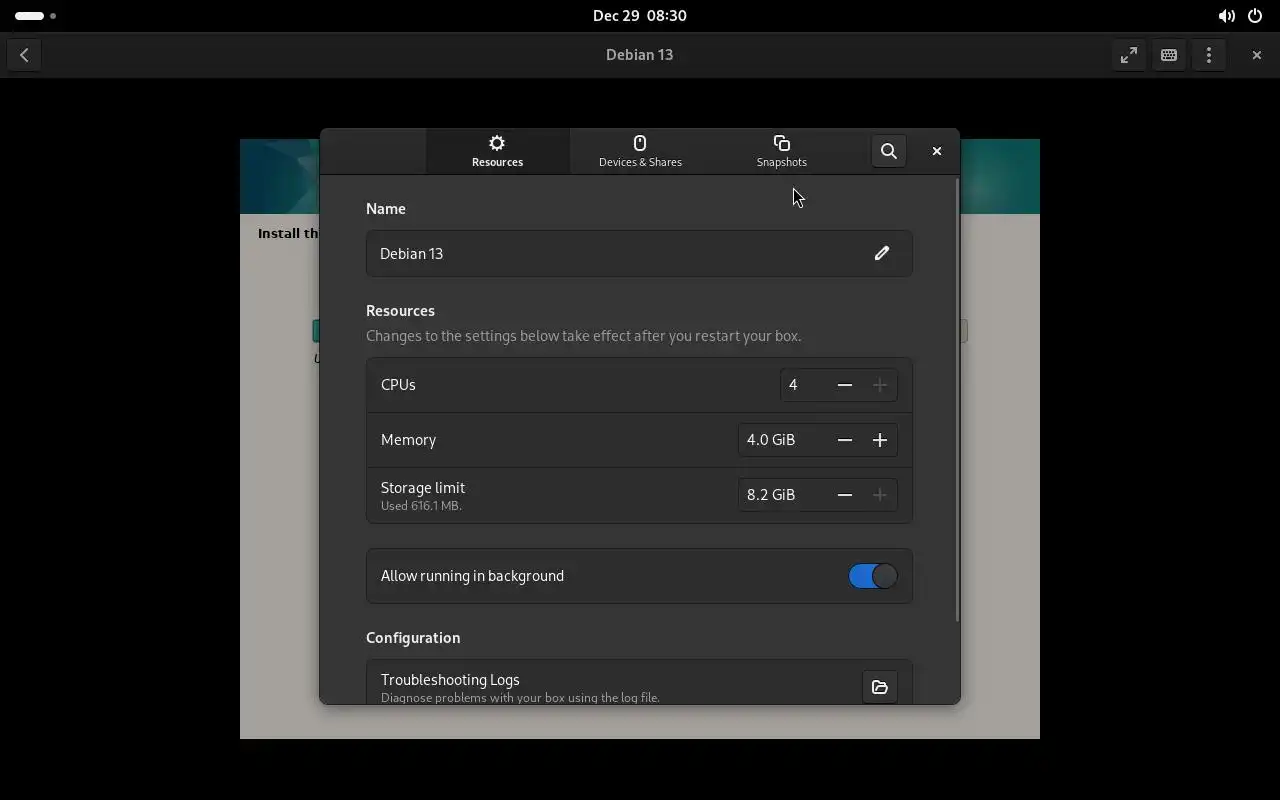This screenshot has width=1280, height=800.
Task: Increase the Storage limit
Action: [880, 495]
